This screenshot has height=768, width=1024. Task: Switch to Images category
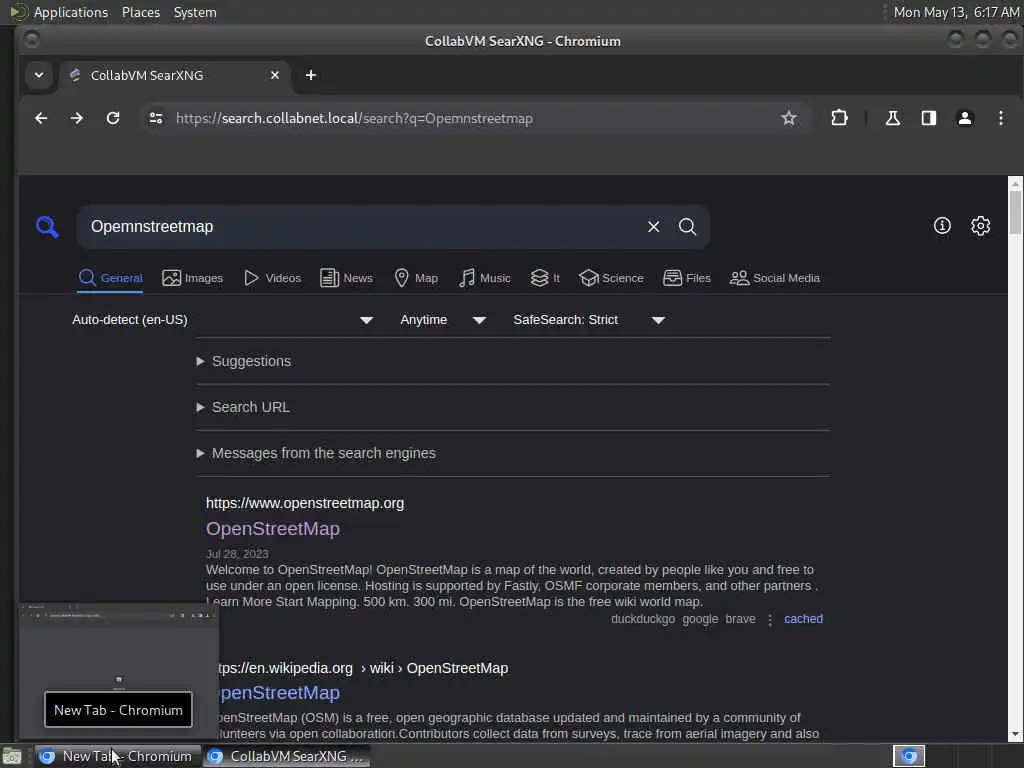click(x=193, y=278)
